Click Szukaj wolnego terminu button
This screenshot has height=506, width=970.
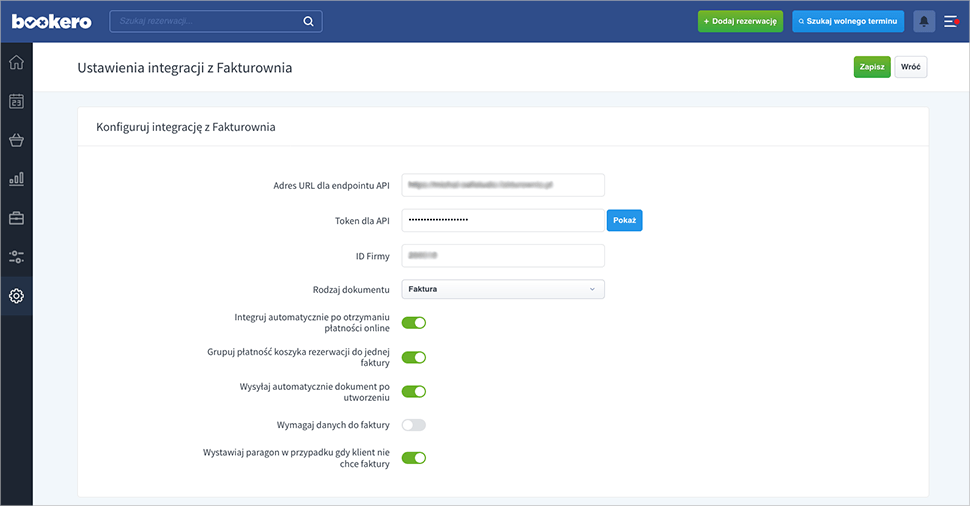848,21
